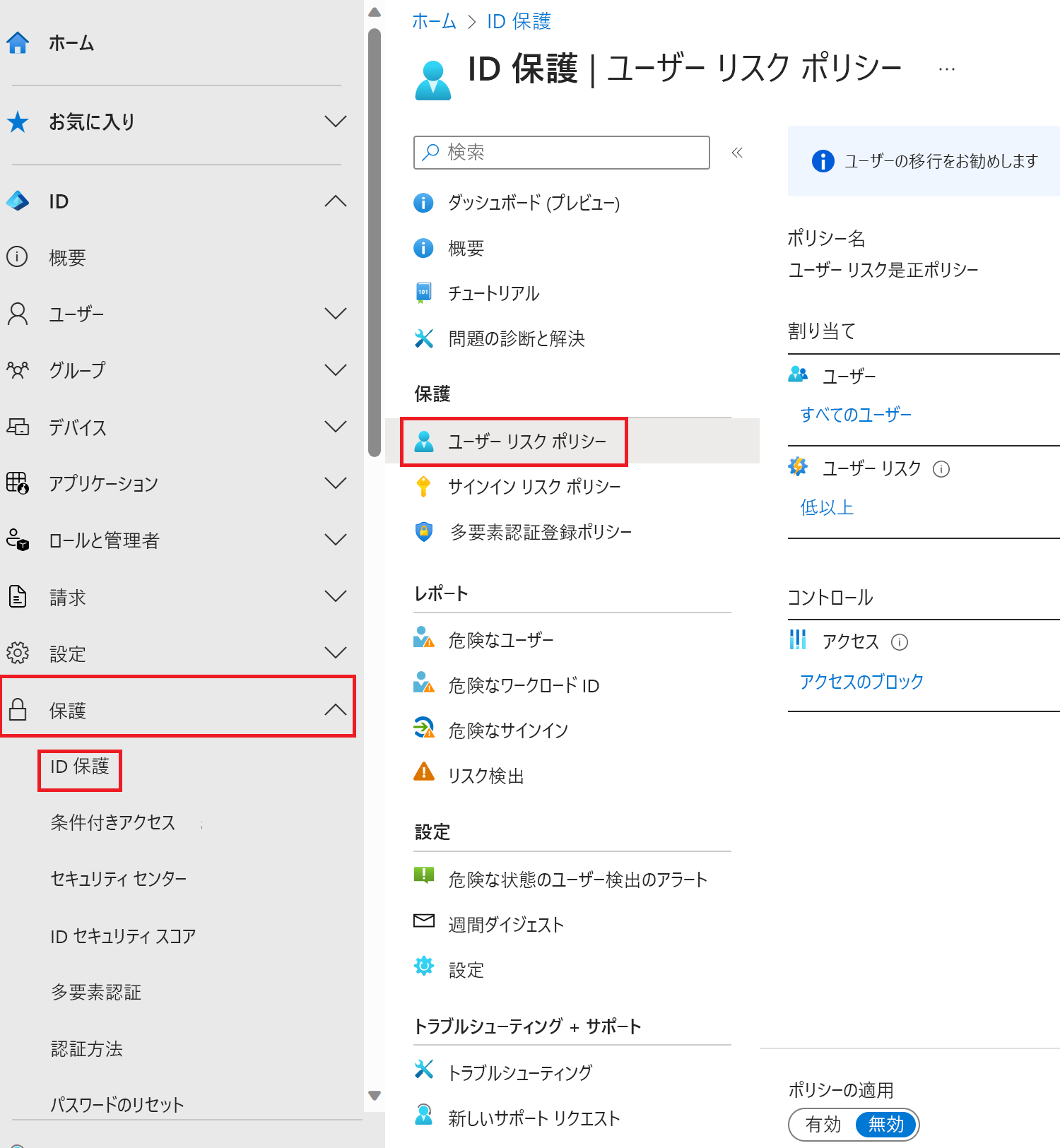Open ID 保護 in the sidebar
1060x1148 pixels.
[x=80, y=767]
